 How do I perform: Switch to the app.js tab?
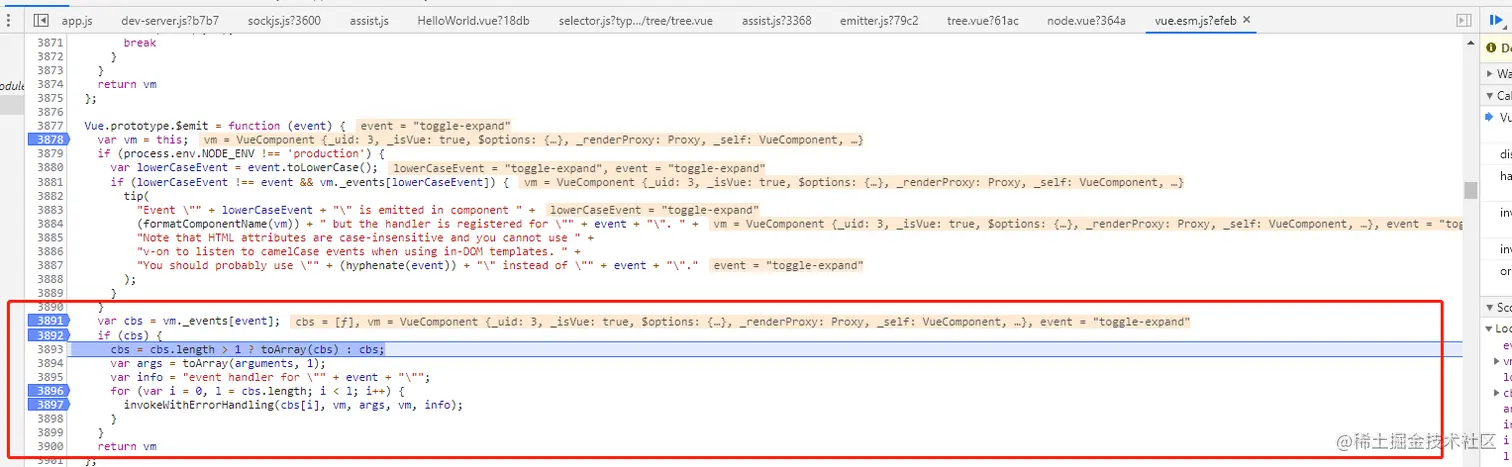[77, 20]
